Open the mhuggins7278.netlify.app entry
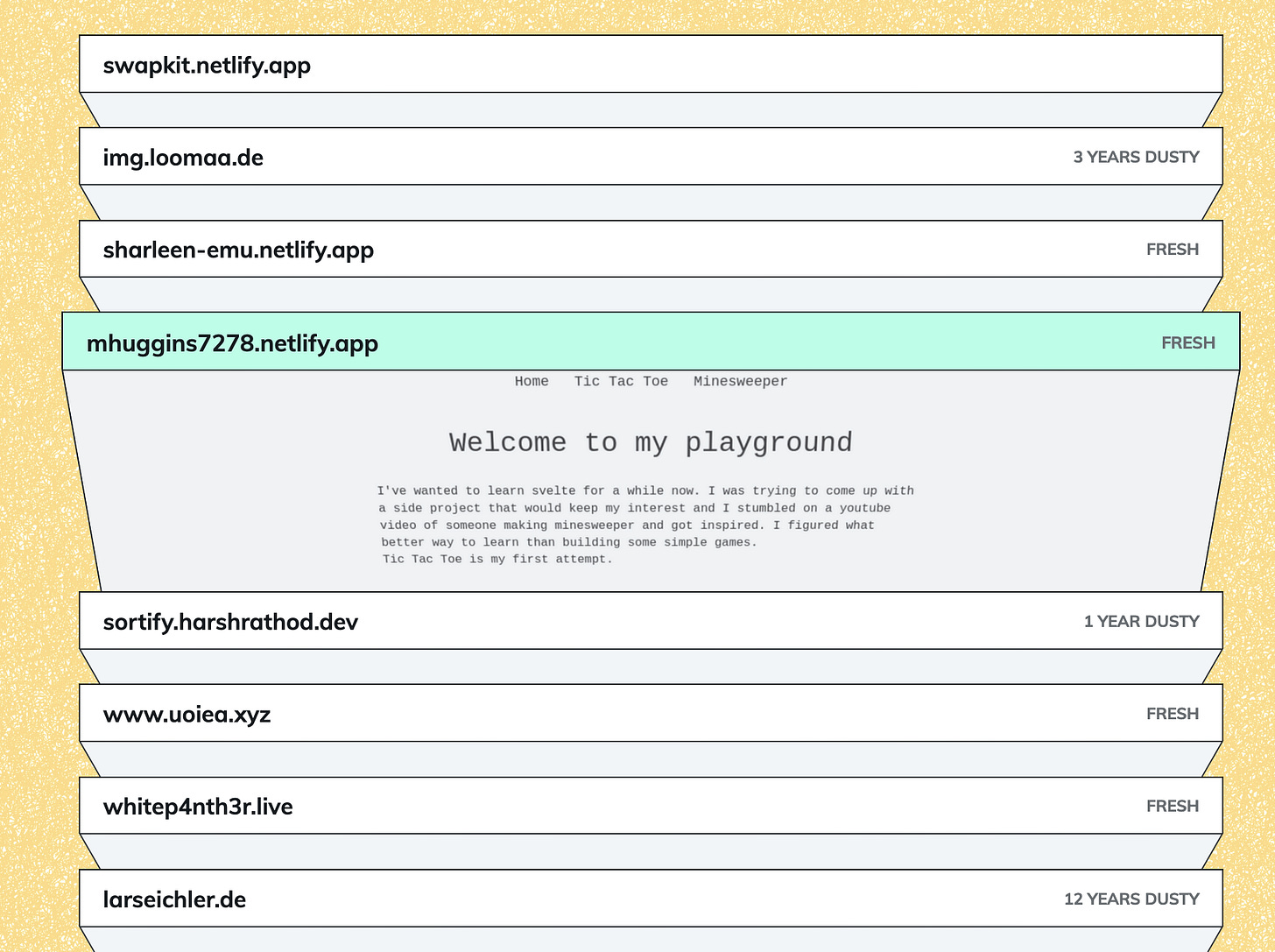Screen dimensions: 1275x952 651,342
